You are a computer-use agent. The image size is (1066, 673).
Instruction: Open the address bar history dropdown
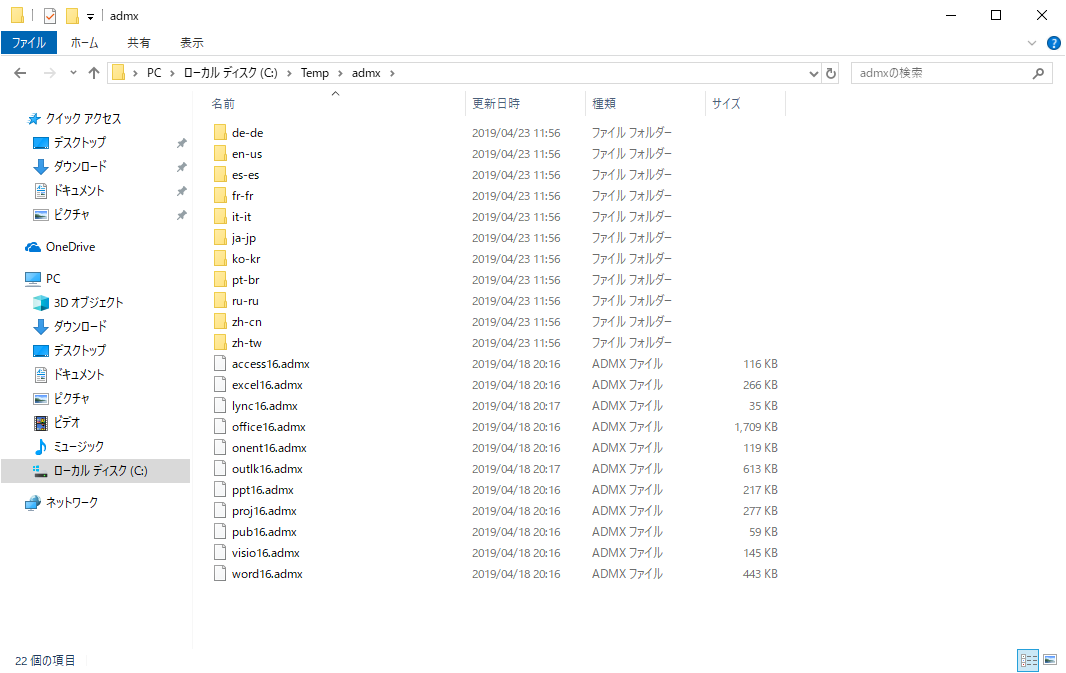(x=813, y=73)
